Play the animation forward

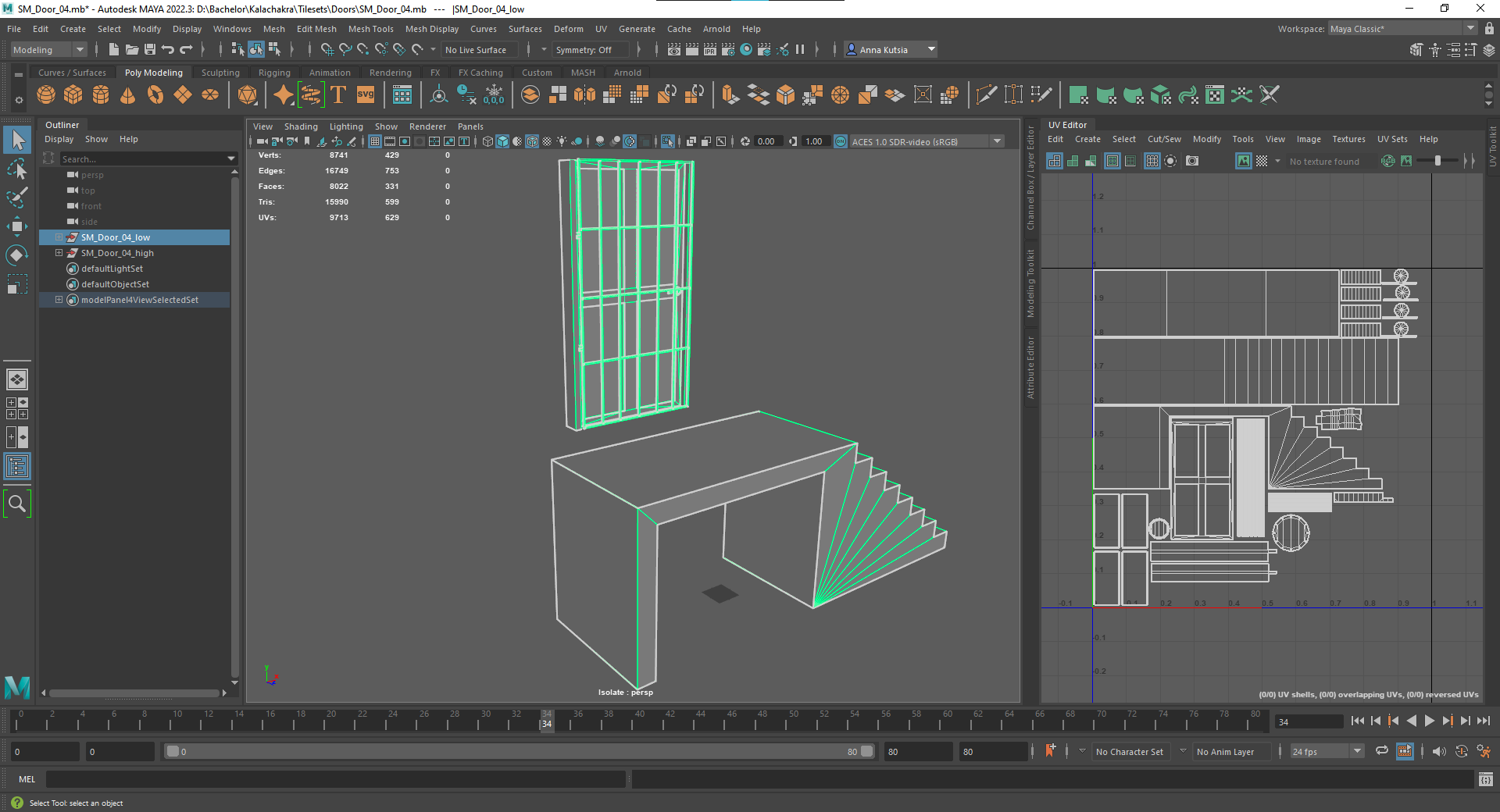[1430, 721]
